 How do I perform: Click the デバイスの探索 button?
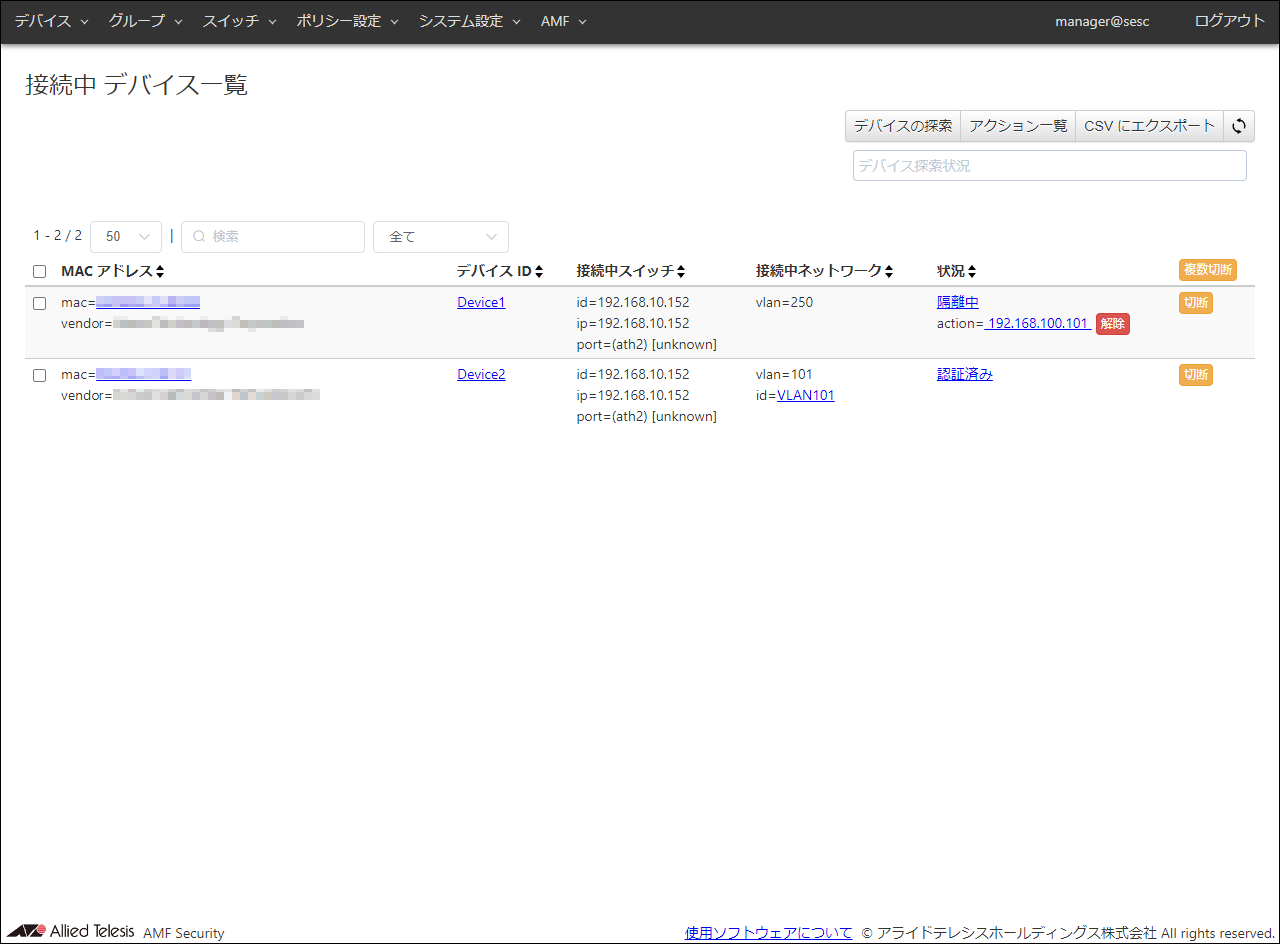[x=903, y=126]
